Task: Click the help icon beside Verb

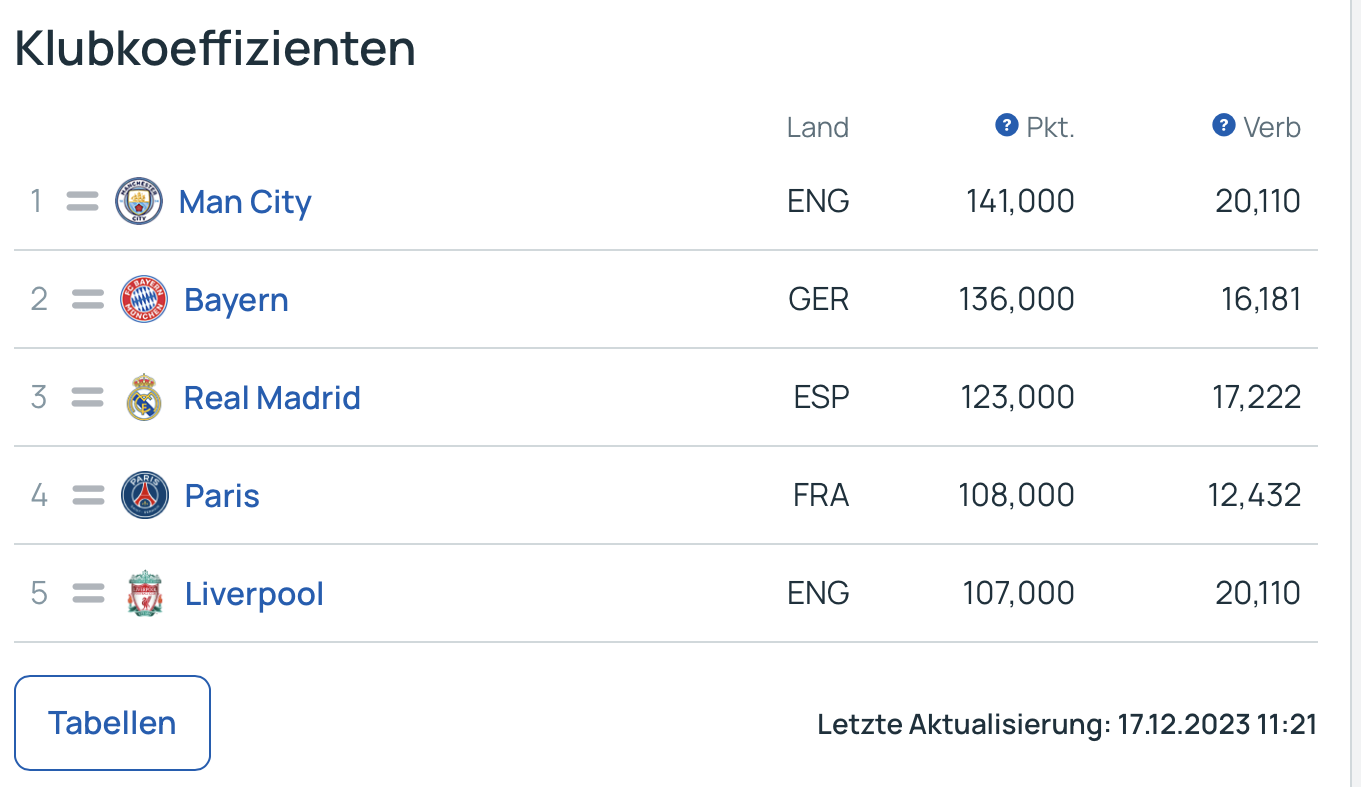Action: 1223,126
